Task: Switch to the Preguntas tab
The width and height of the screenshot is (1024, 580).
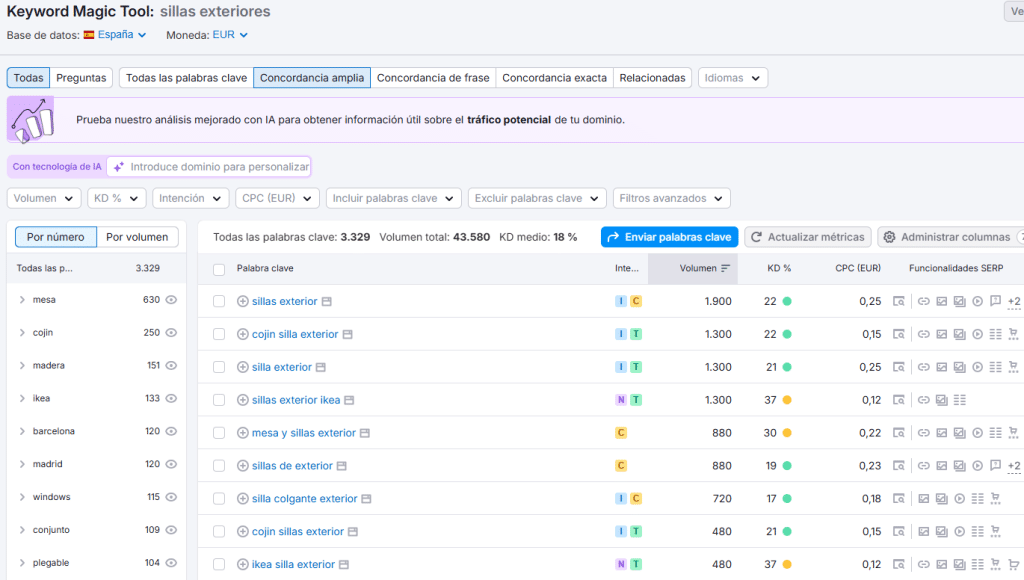Action: (81, 78)
